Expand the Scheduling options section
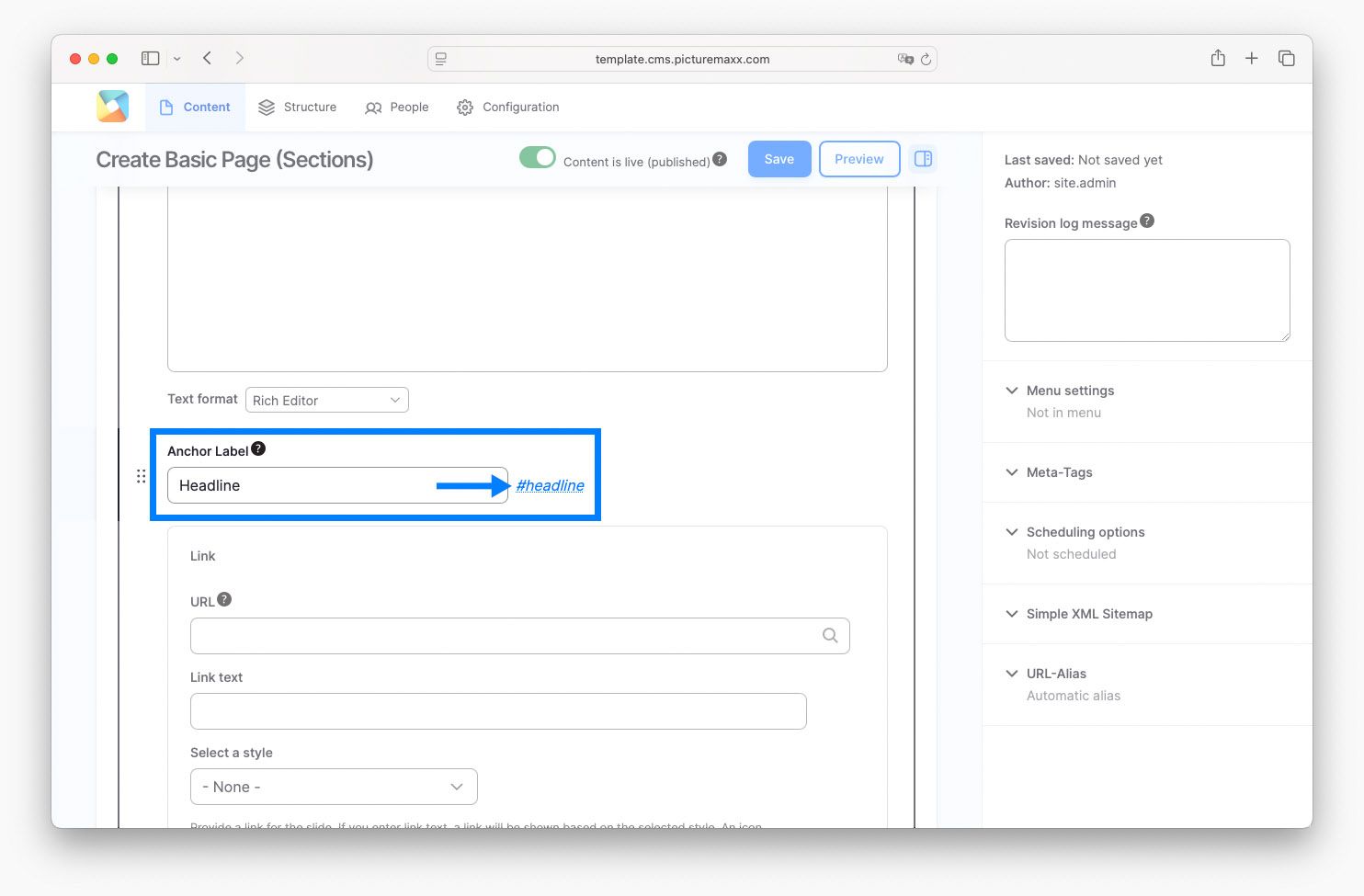This screenshot has width=1364, height=896. [1085, 532]
